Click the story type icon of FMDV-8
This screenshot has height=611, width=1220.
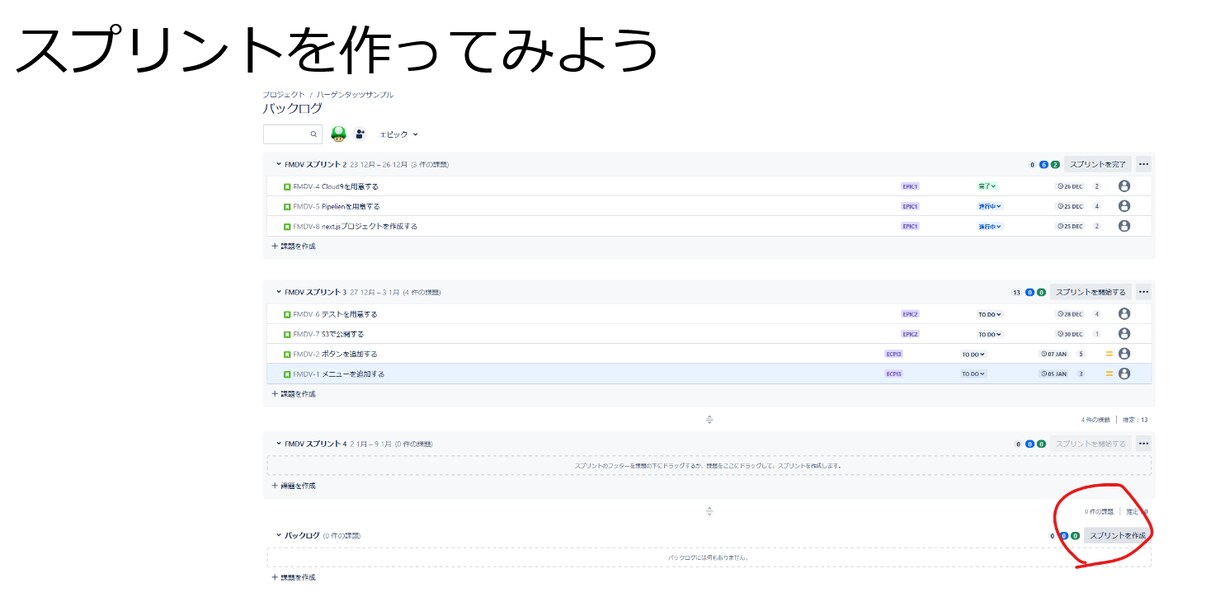pos(287,226)
